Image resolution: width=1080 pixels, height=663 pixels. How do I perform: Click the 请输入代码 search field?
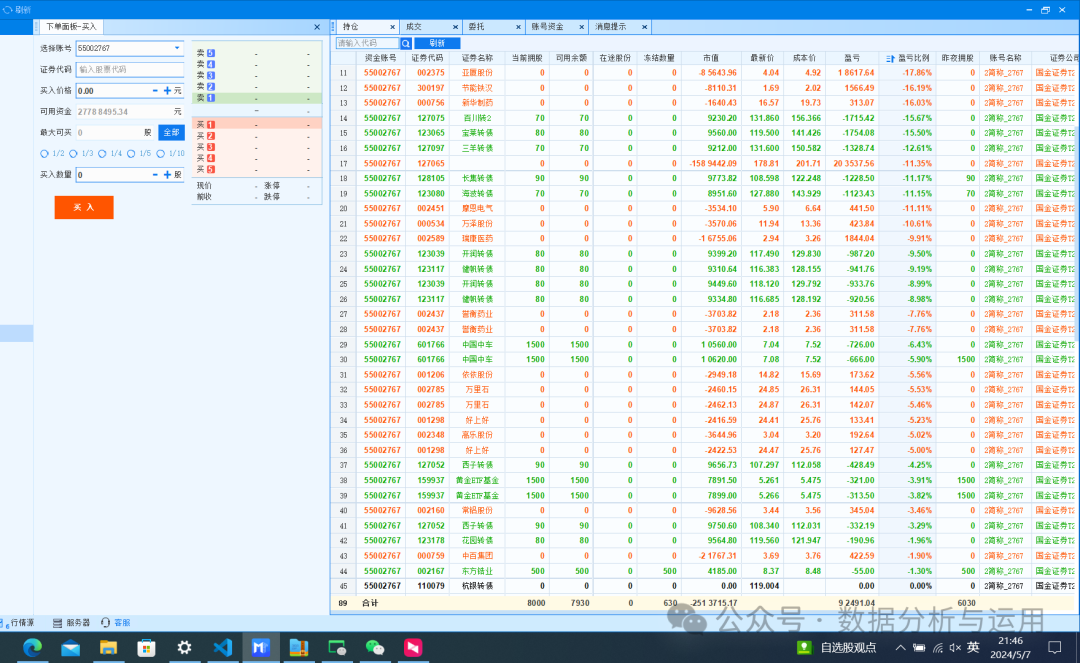(367, 43)
